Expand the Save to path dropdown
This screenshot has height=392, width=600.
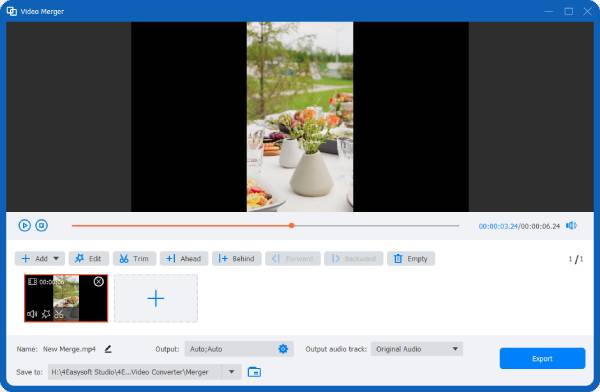point(232,372)
